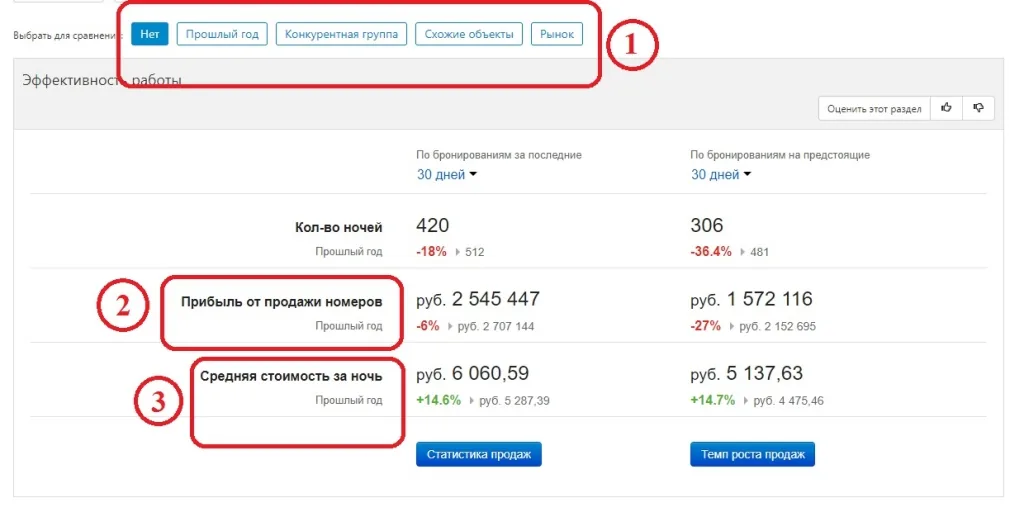Click the thumbs up rating icon
Viewport: 1024px width, 512px height.
946,108
